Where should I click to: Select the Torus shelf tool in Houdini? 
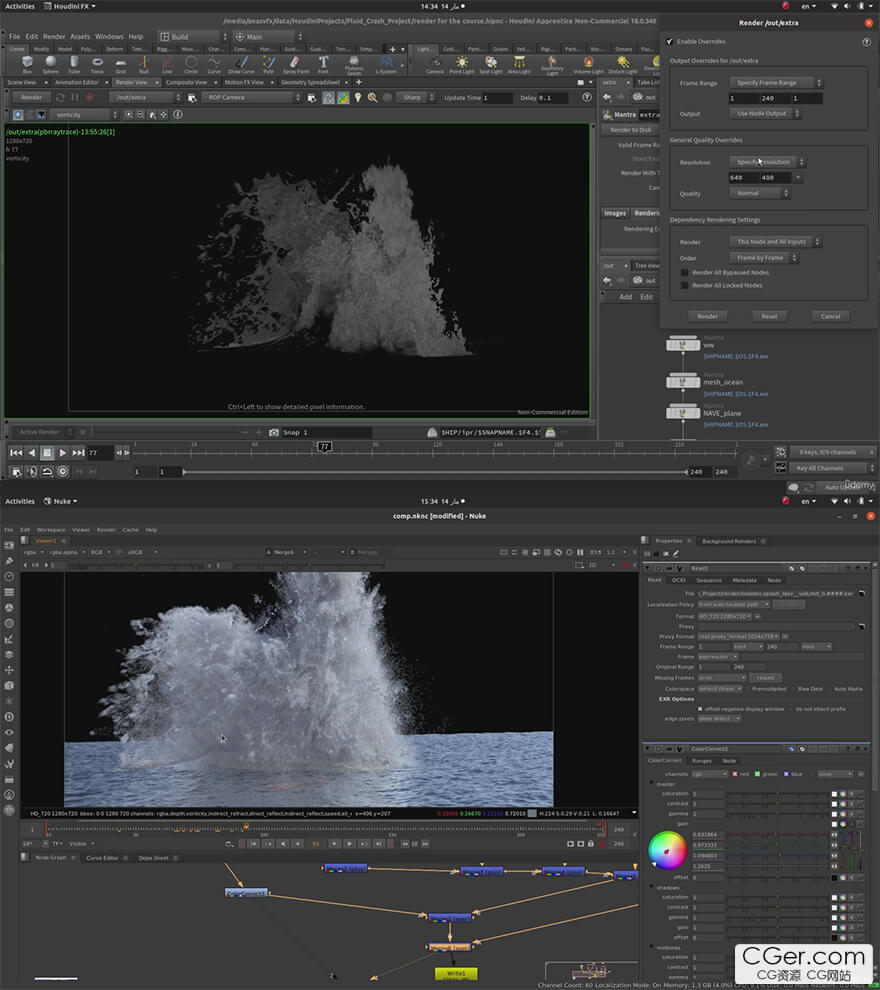click(x=97, y=64)
